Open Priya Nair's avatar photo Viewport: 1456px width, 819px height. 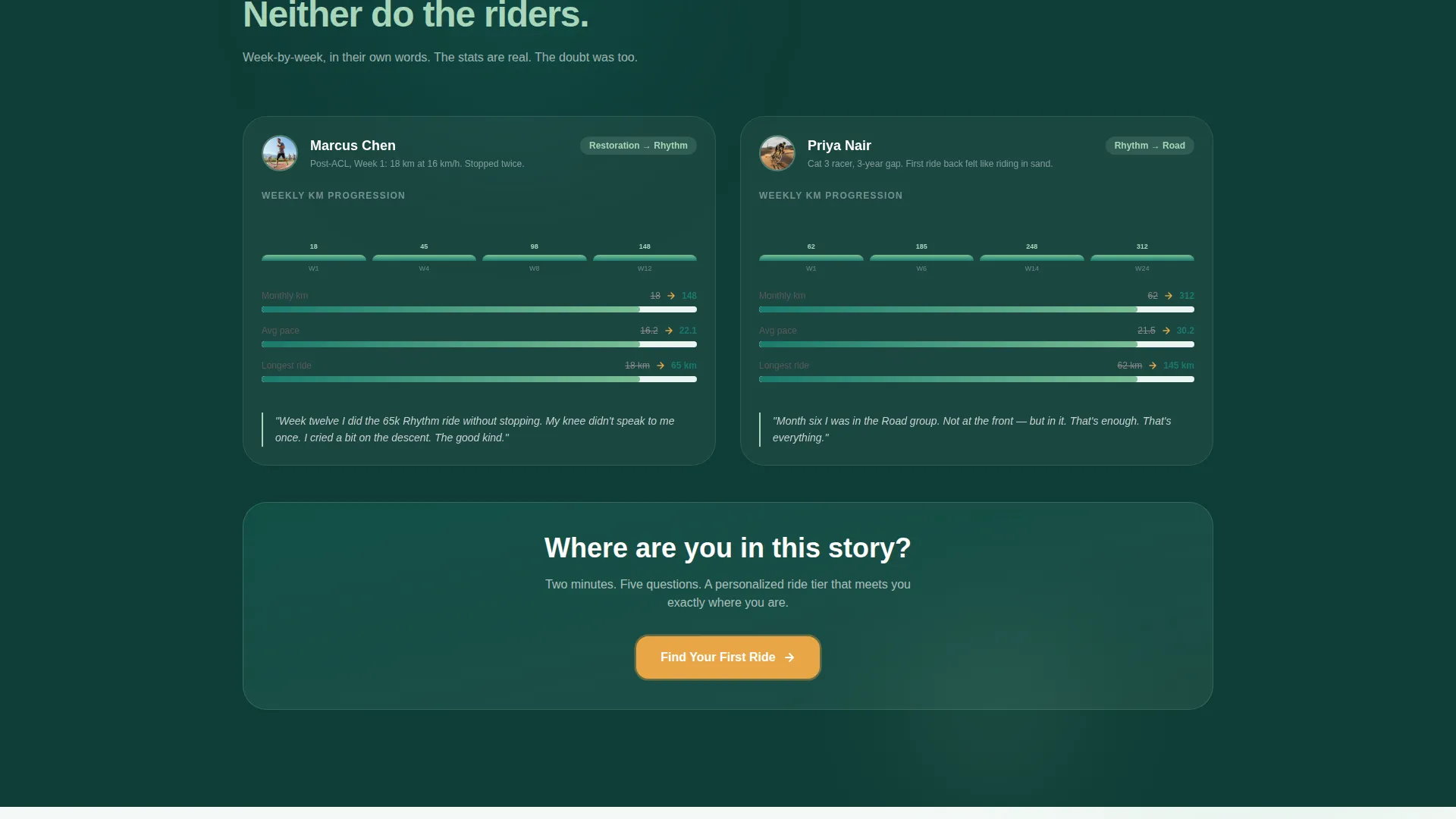(777, 153)
